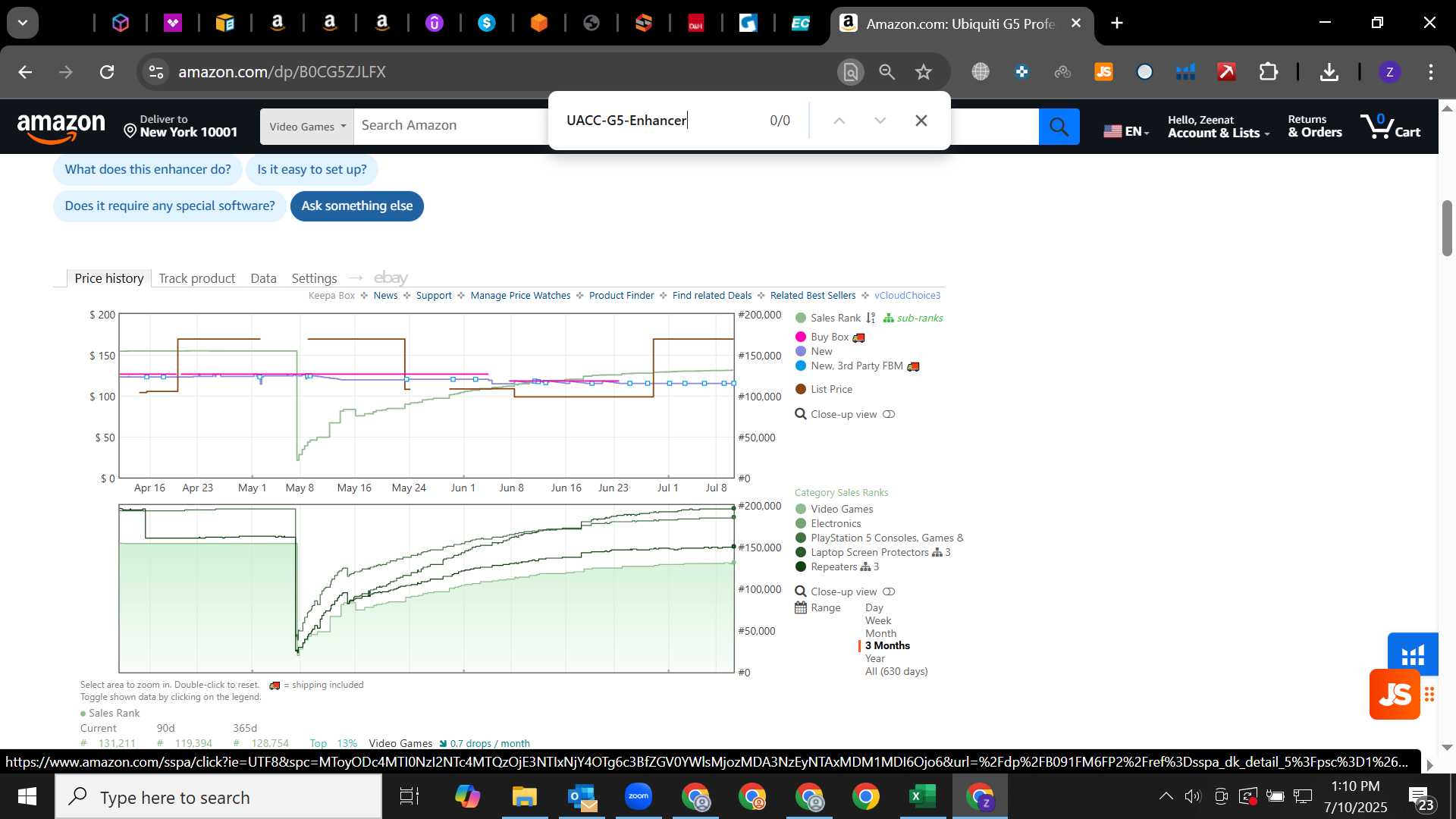Click the red arrow extension toolbar icon
Screen dimensions: 1456x819
(1226, 72)
